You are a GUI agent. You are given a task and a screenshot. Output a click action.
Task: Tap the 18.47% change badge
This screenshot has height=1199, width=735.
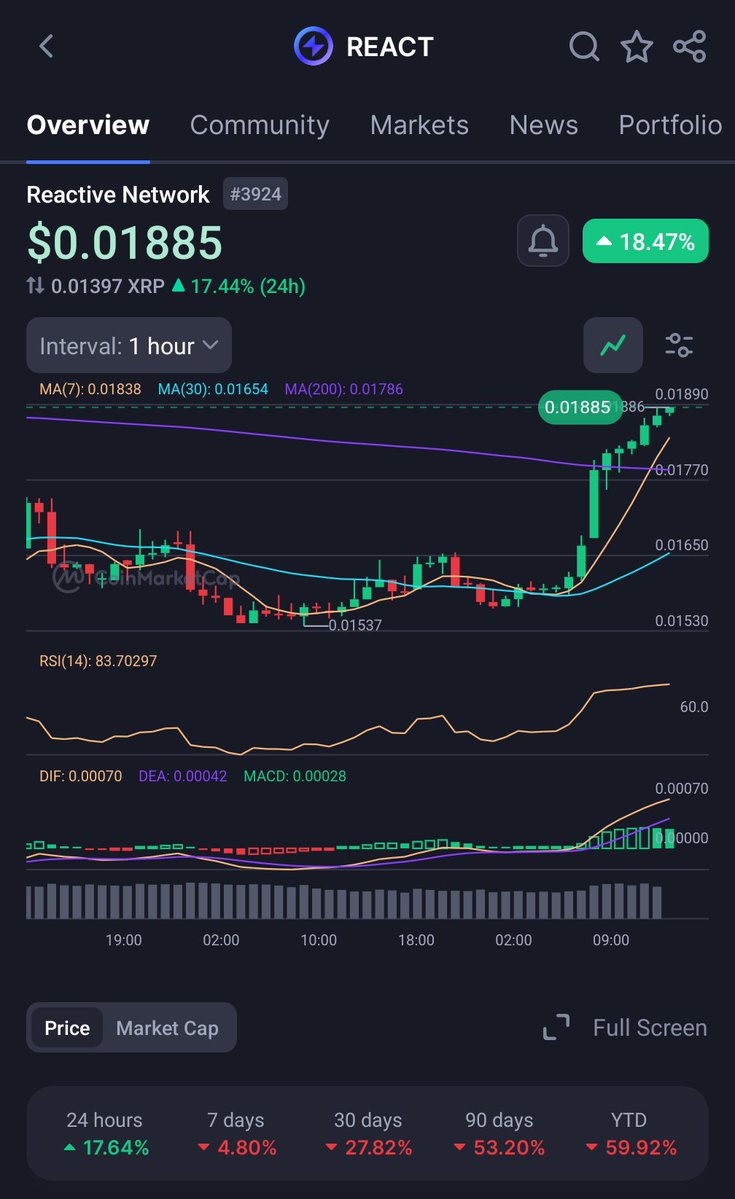click(646, 242)
